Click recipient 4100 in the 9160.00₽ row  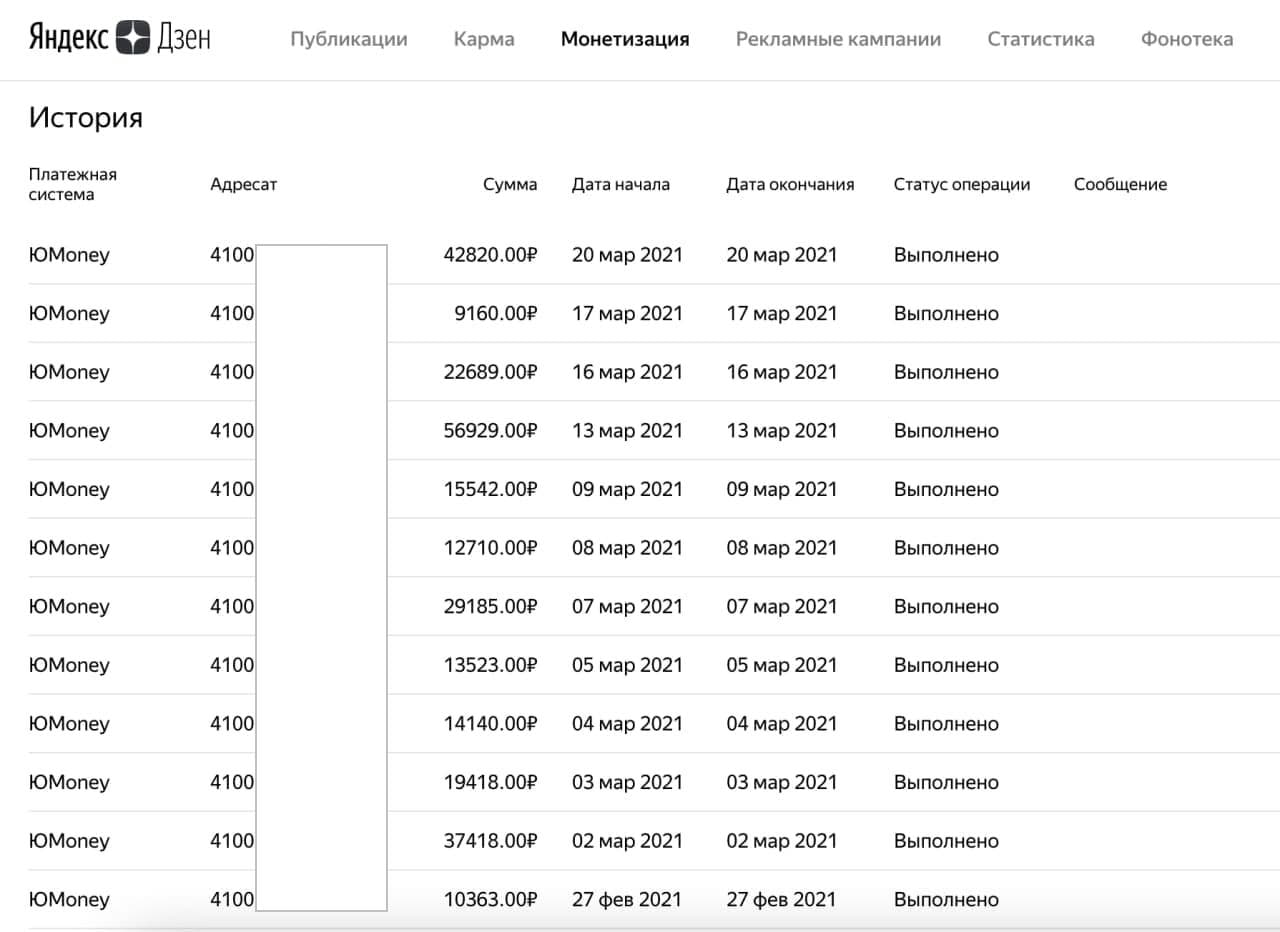pos(232,313)
